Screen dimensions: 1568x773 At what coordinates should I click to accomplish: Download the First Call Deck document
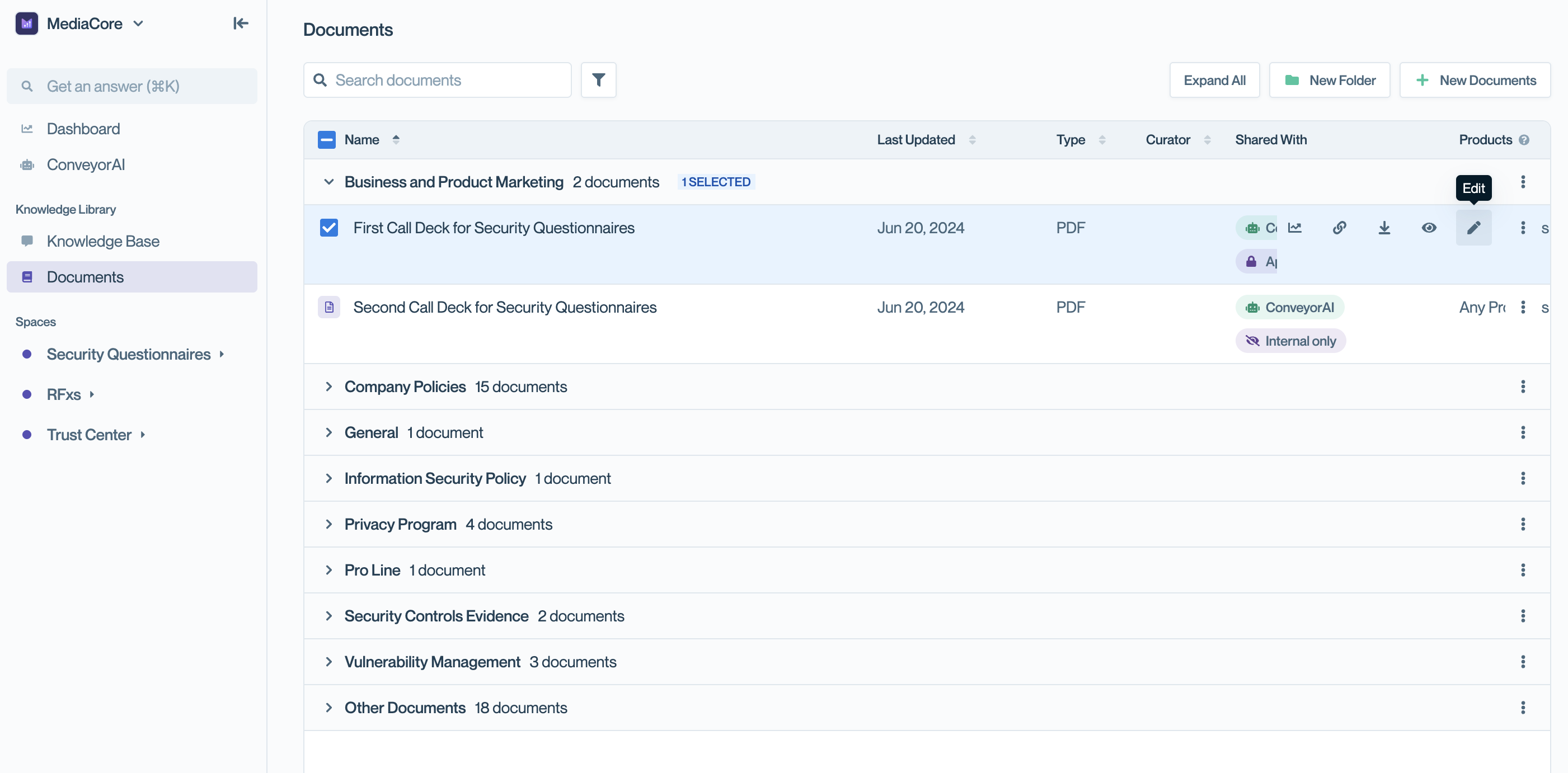pyautogui.click(x=1384, y=228)
